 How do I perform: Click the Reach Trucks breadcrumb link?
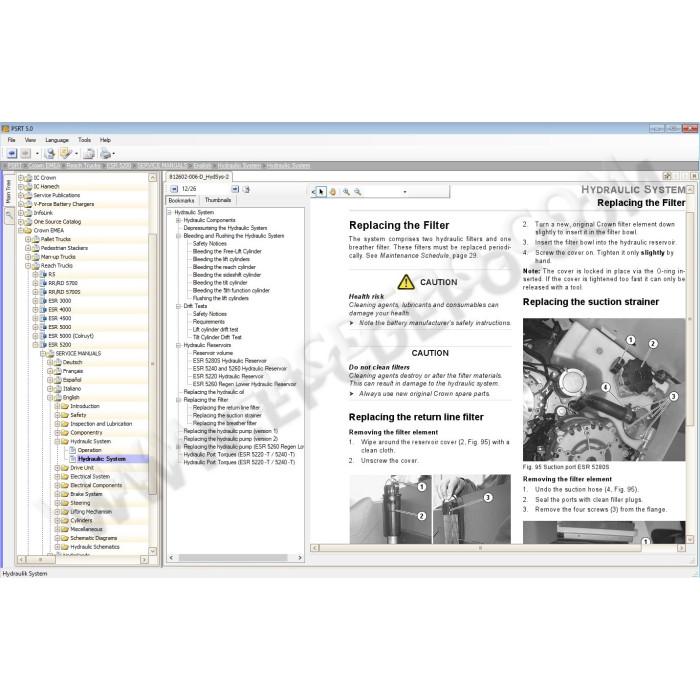pos(83,166)
